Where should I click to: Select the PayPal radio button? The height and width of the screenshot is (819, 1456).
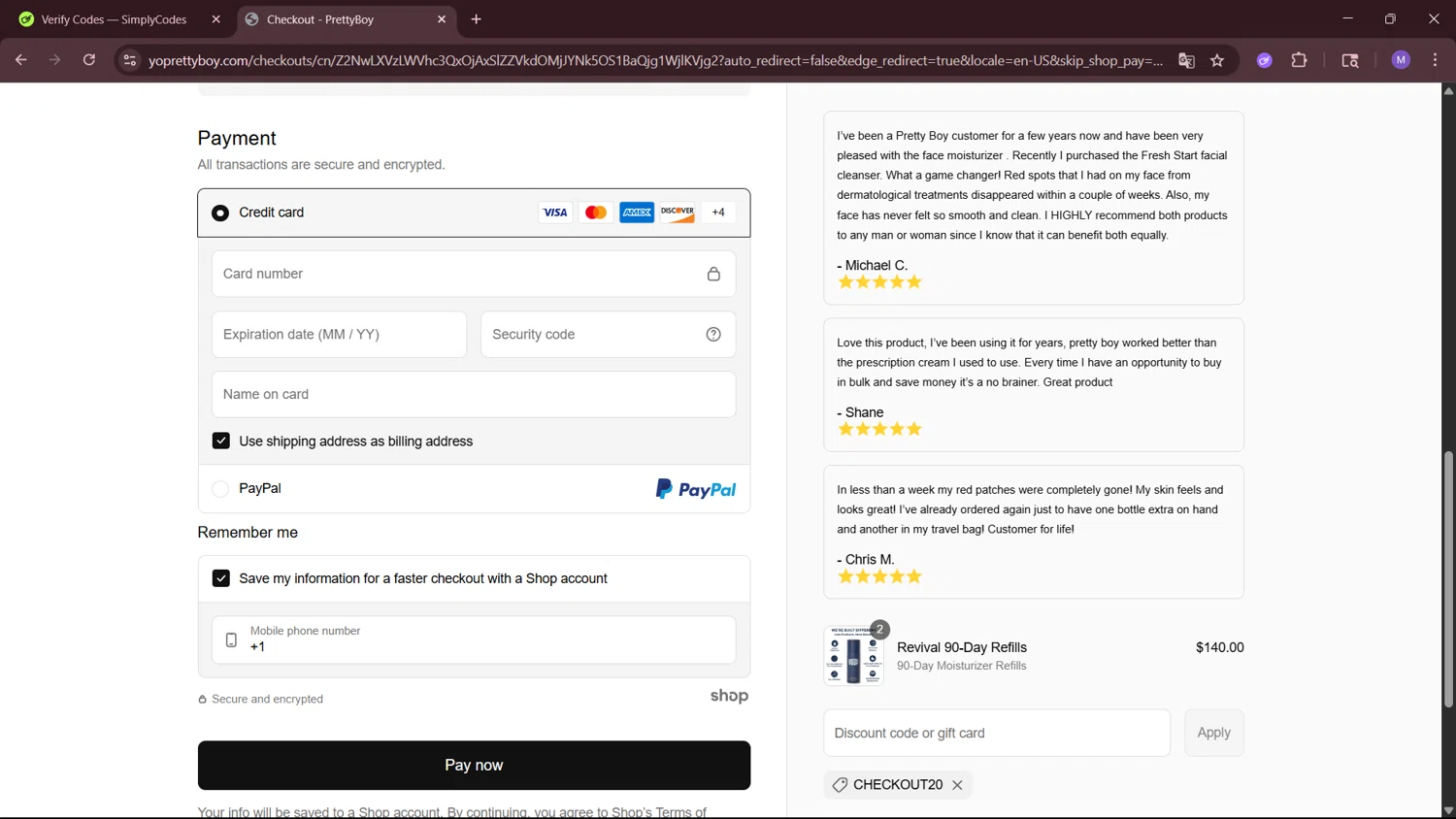(220, 489)
